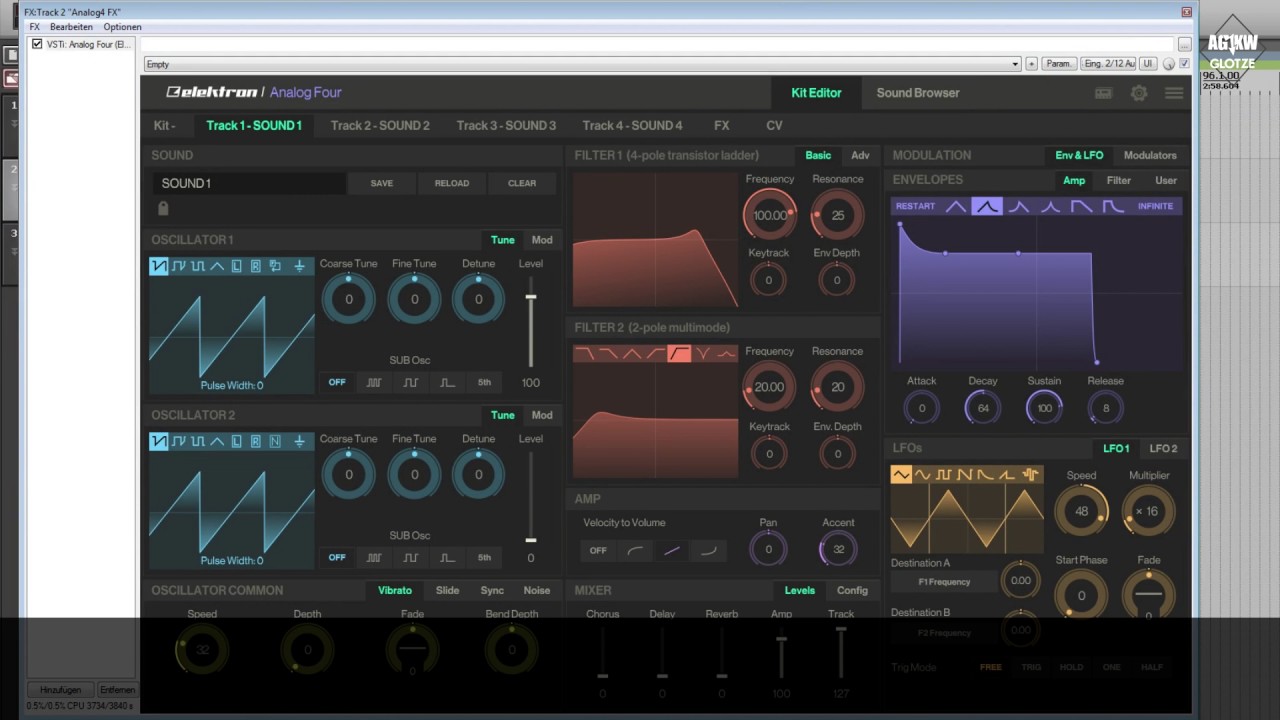The height and width of the screenshot is (720, 1280).
Task: Select the last envelope shape before INFINITE
Action: pos(1113,206)
